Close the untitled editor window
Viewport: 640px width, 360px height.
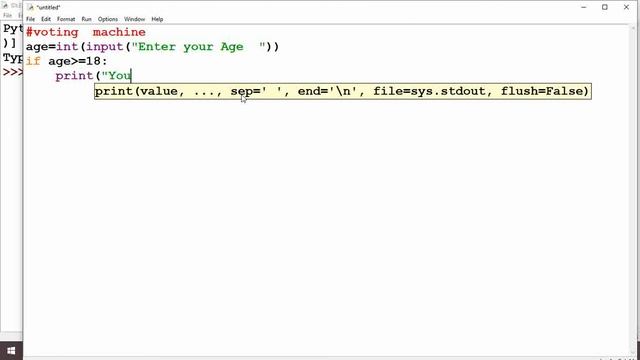[626, 7]
